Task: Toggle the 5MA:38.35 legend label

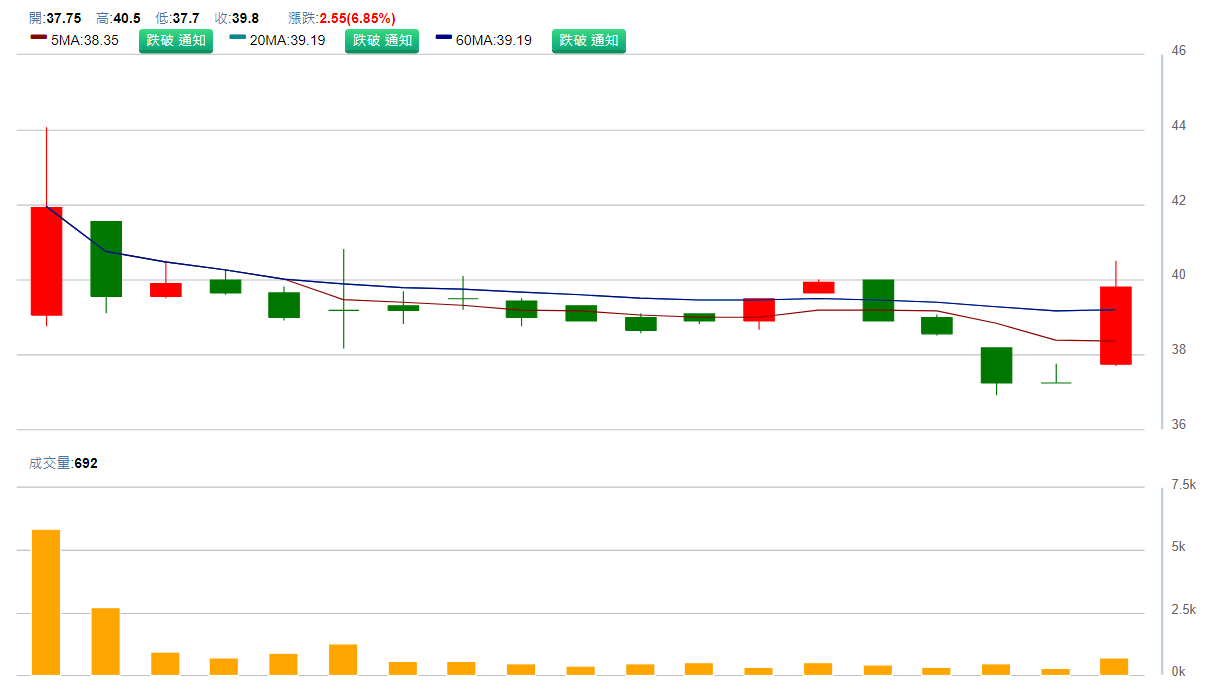Action: [x=85, y=41]
